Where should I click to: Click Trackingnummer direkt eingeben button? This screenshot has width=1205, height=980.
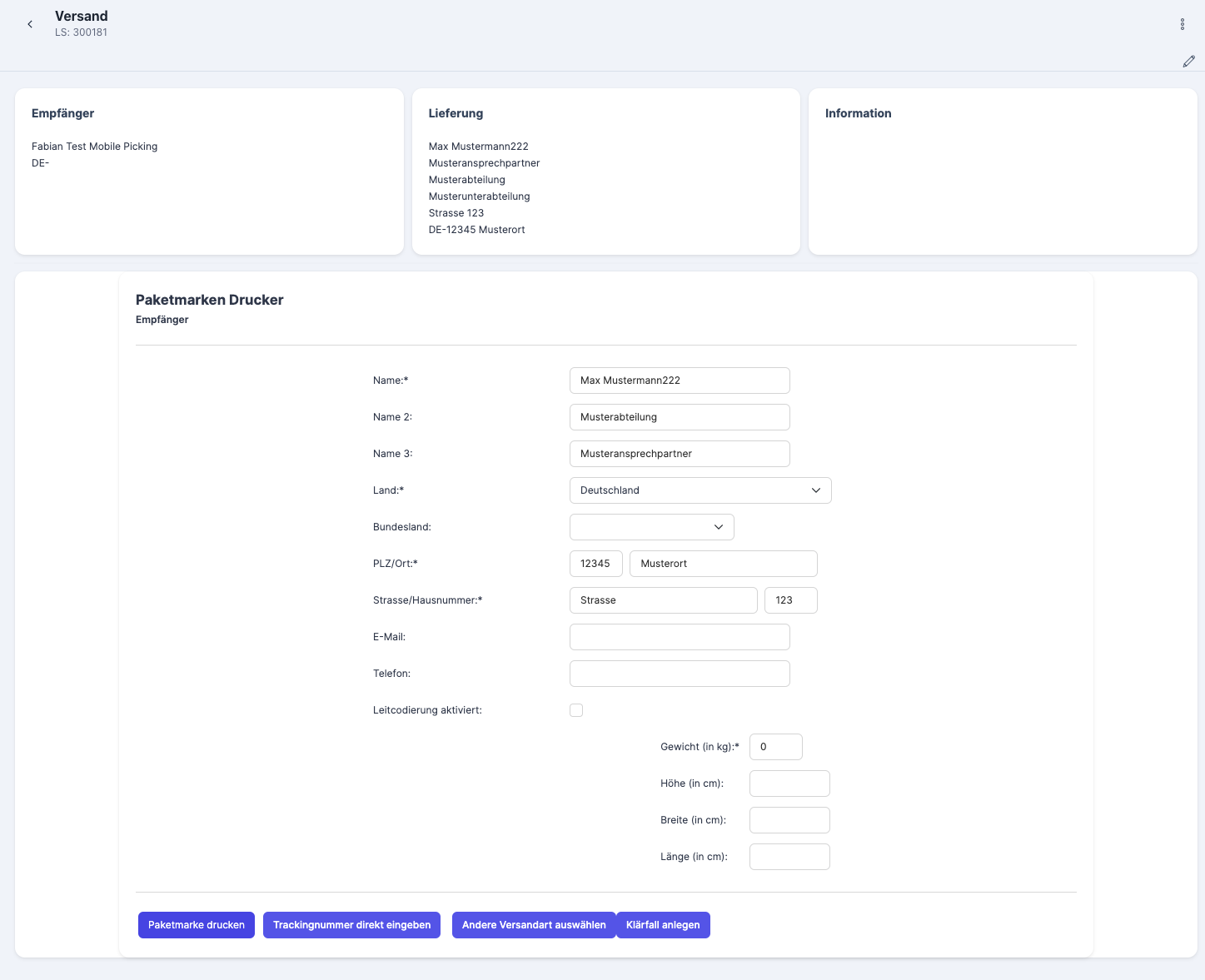351,925
